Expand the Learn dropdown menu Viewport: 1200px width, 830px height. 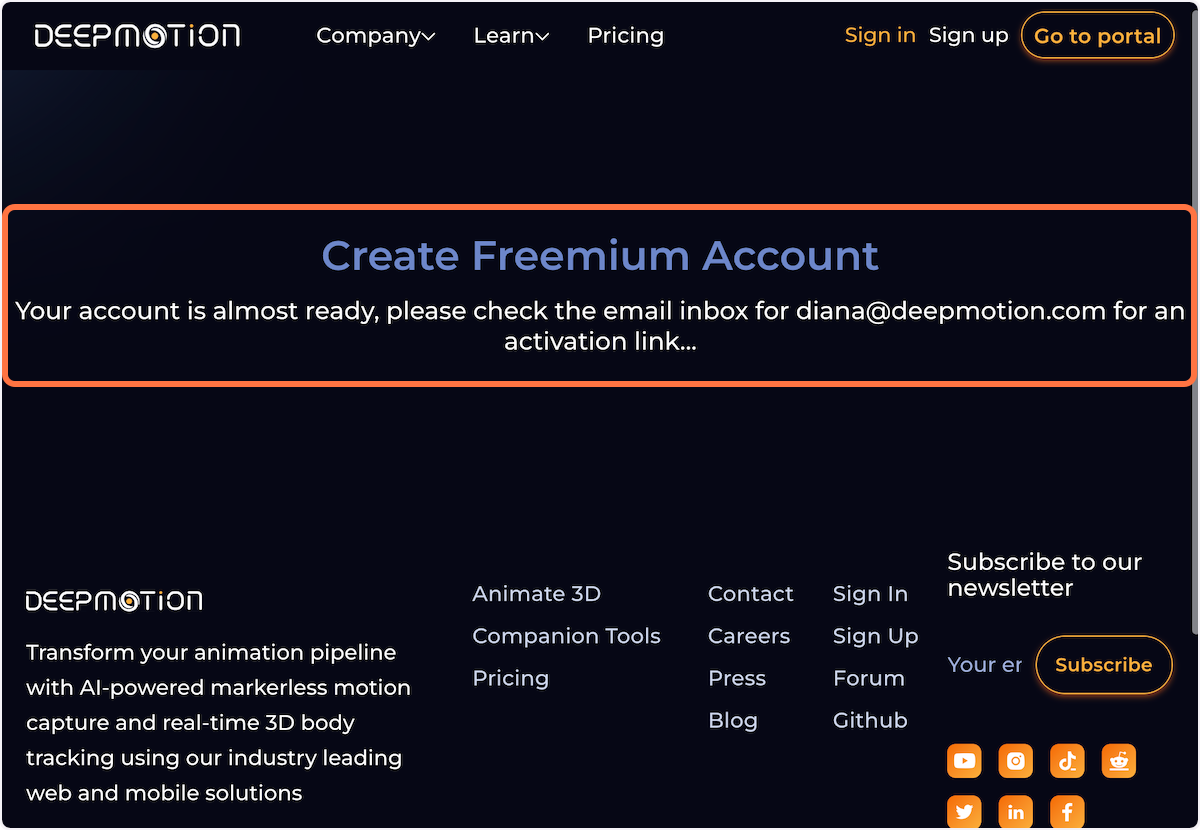pos(504,35)
